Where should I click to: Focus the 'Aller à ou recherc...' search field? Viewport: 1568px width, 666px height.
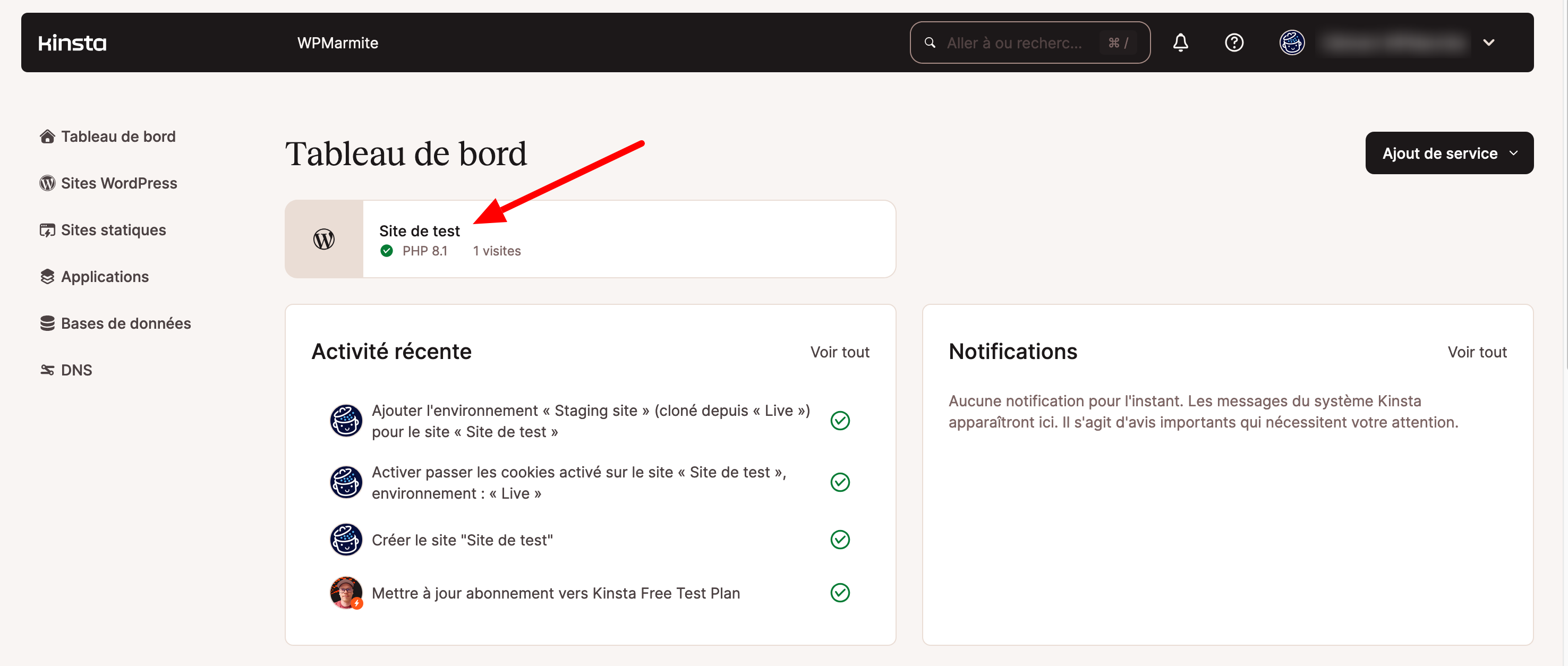(x=1030, y=42)
